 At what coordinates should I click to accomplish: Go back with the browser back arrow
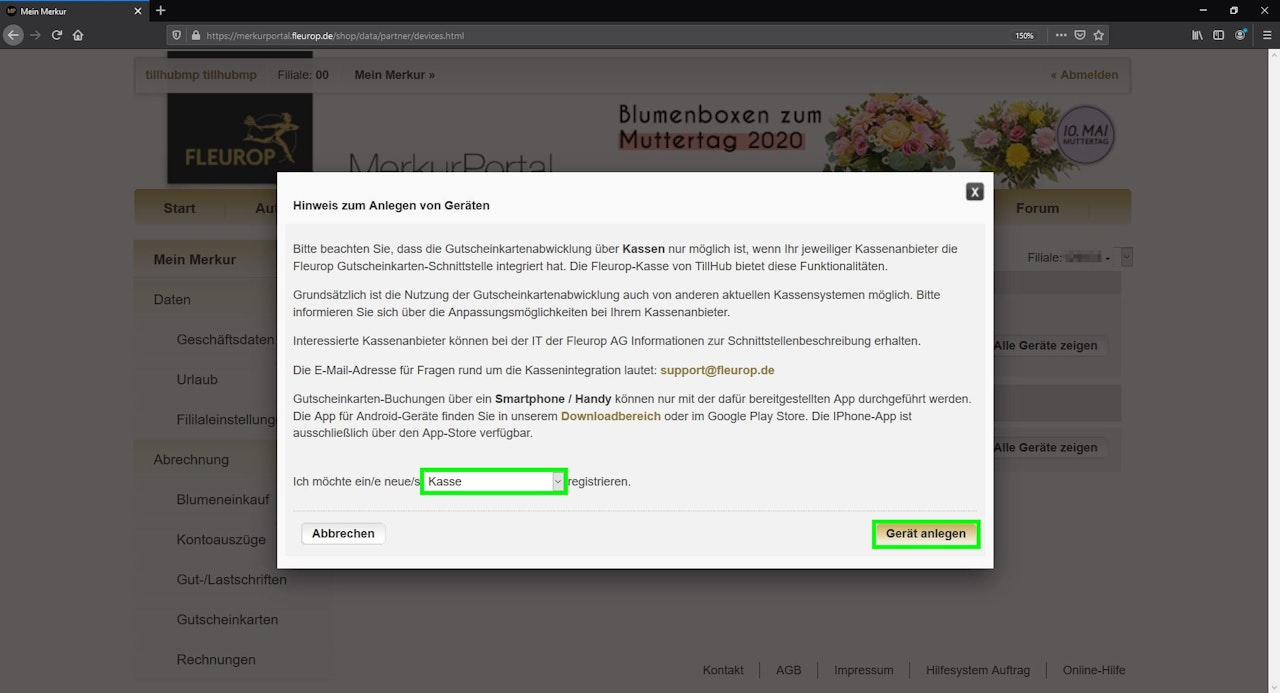13,35
